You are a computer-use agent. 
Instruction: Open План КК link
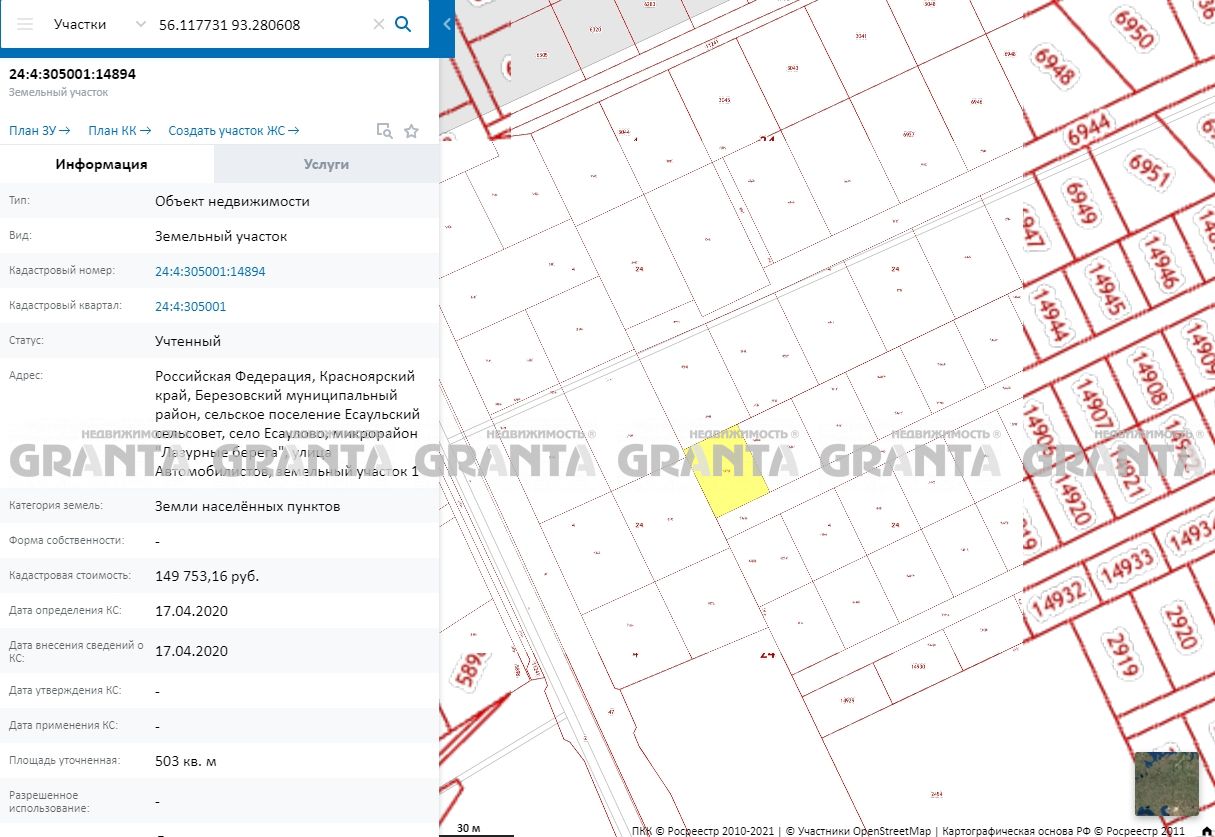pyautogui.click(x=120, y=130)
